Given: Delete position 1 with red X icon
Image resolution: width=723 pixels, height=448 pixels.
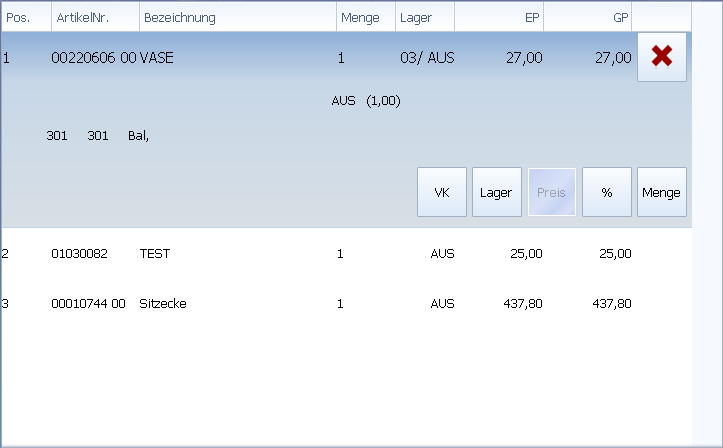Looking at the screenshot, I should 661,57.
